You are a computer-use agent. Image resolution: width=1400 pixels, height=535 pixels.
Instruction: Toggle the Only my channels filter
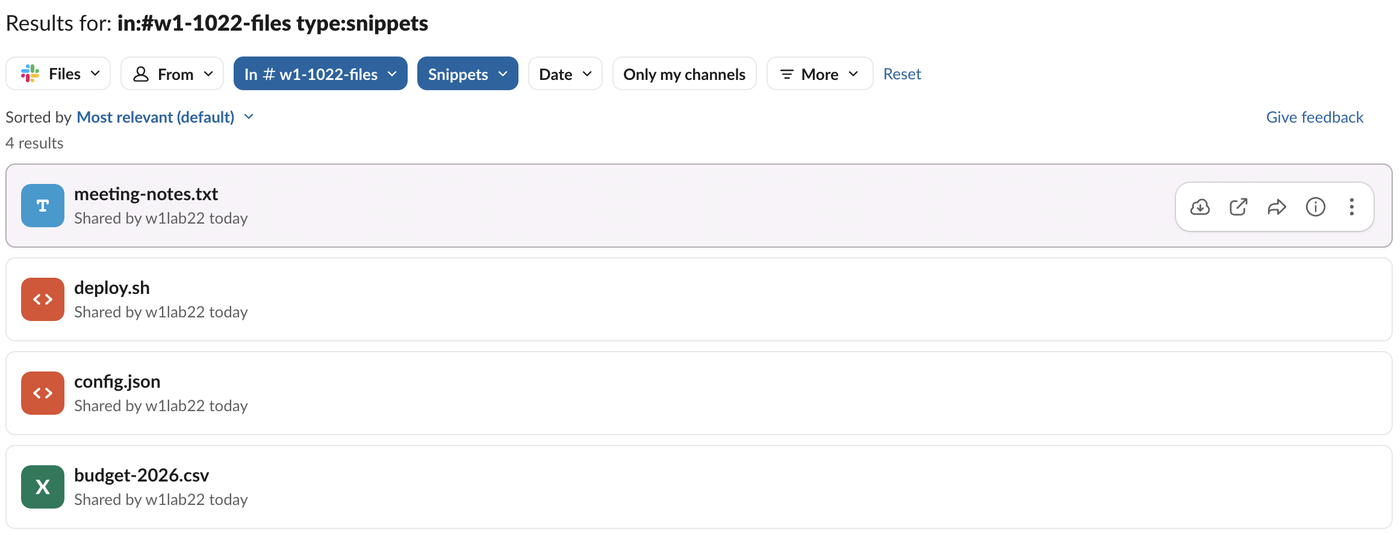tap(684, 74)
